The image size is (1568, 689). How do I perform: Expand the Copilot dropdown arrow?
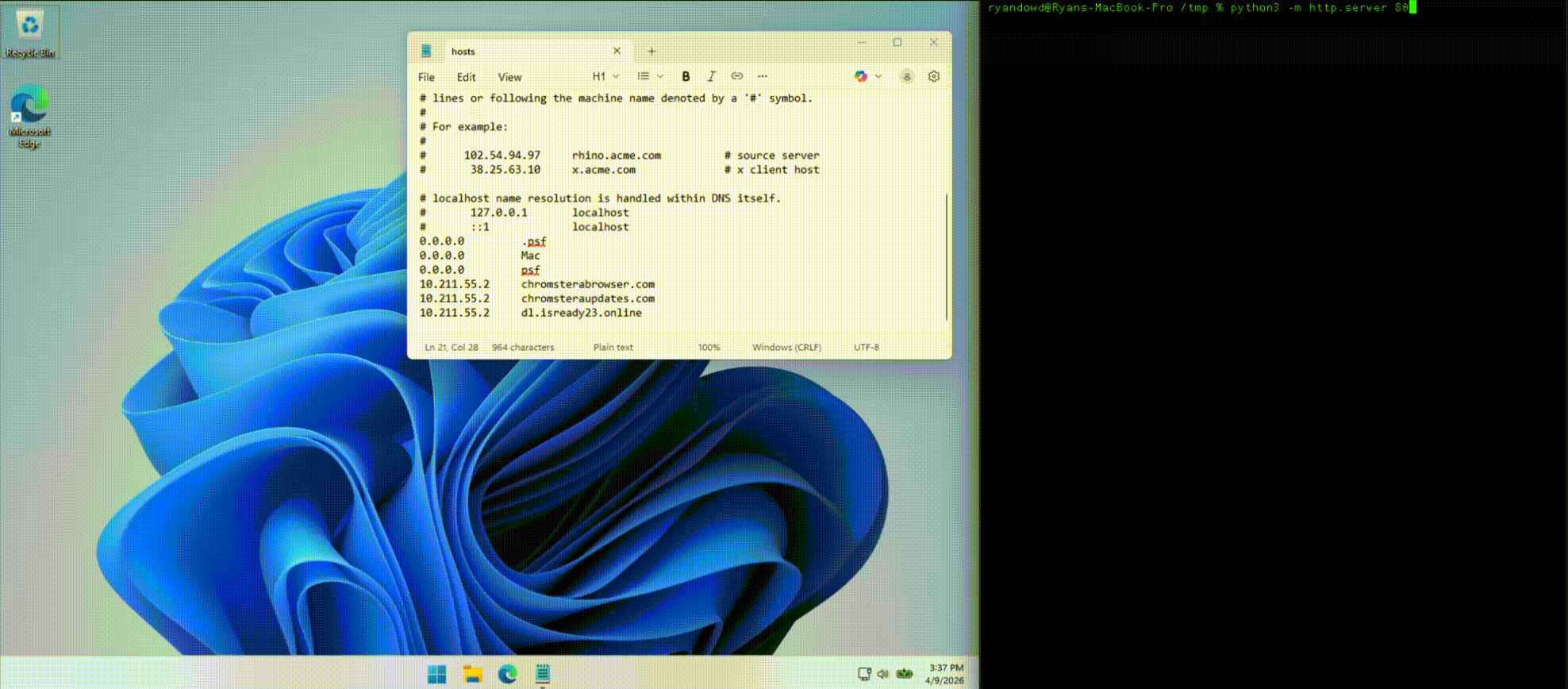pos(878,77)
